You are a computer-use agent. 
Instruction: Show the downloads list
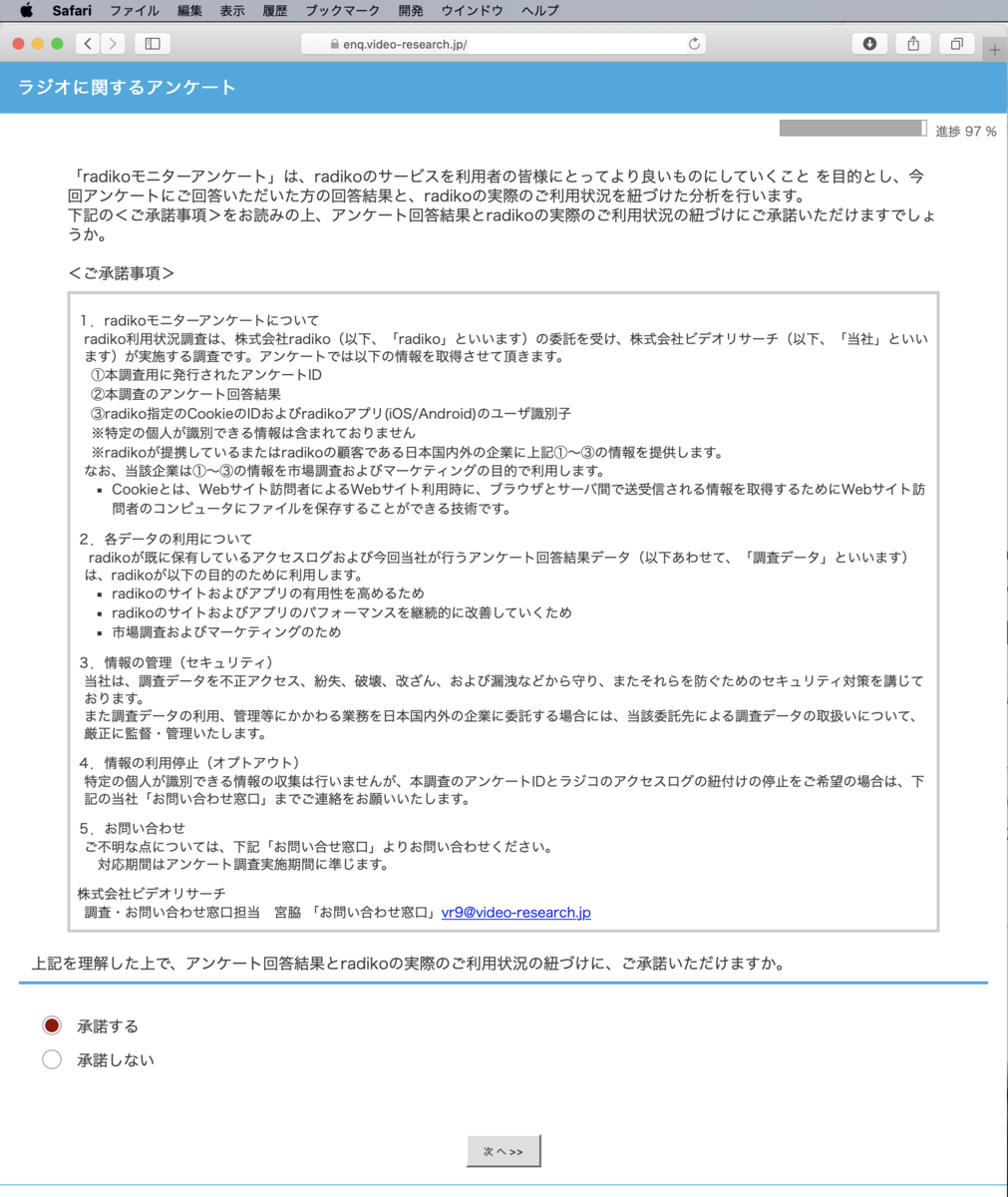869,44
